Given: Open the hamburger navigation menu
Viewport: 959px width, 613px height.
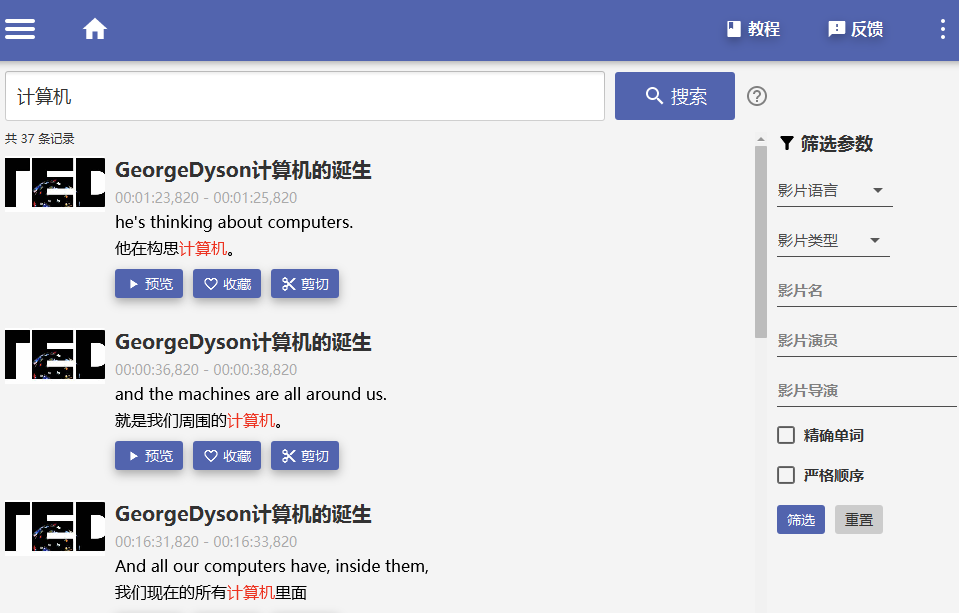Looking at the screenshot, I should (20, 29).
